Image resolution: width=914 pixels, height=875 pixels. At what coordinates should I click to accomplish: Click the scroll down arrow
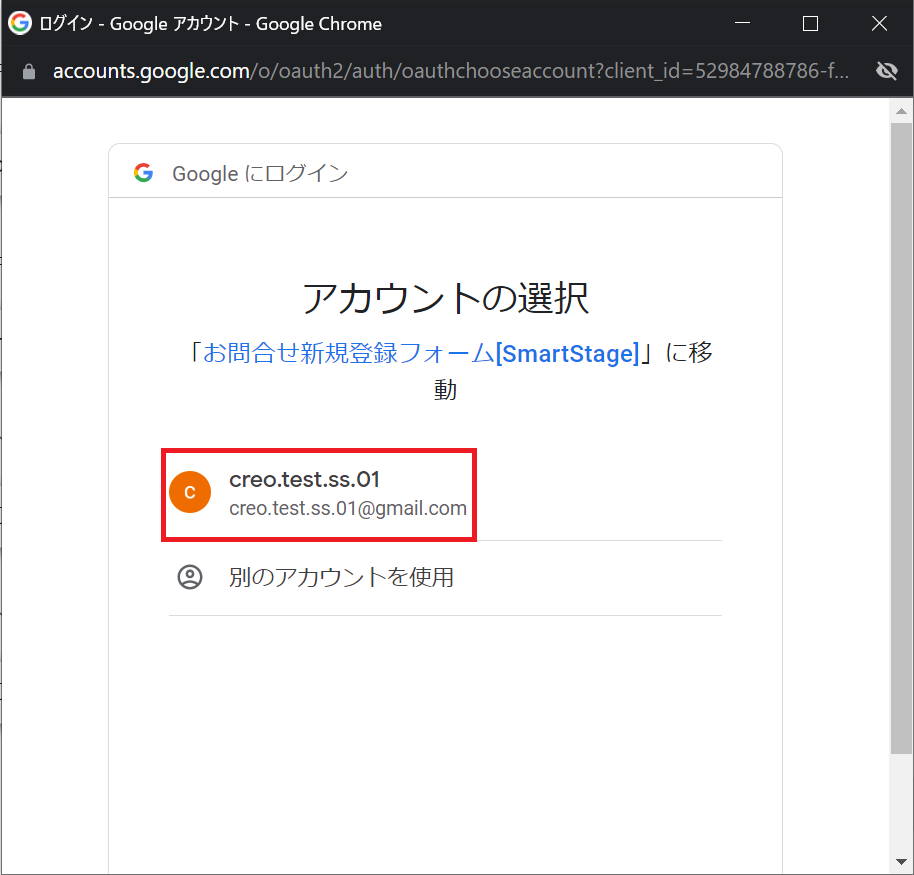click(901, 862)
